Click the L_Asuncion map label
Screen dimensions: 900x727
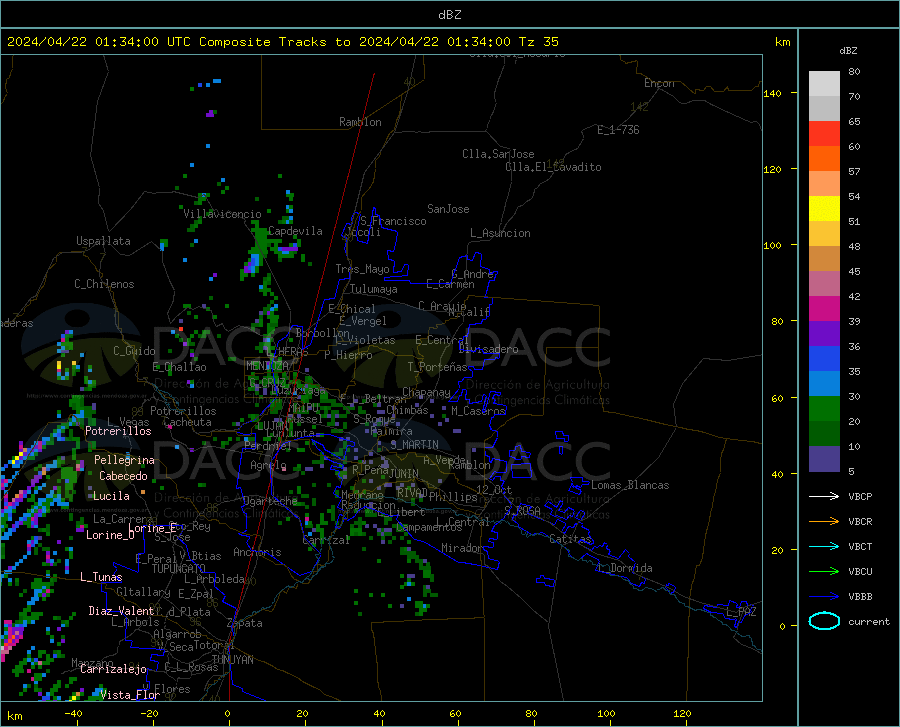[500, 233]
